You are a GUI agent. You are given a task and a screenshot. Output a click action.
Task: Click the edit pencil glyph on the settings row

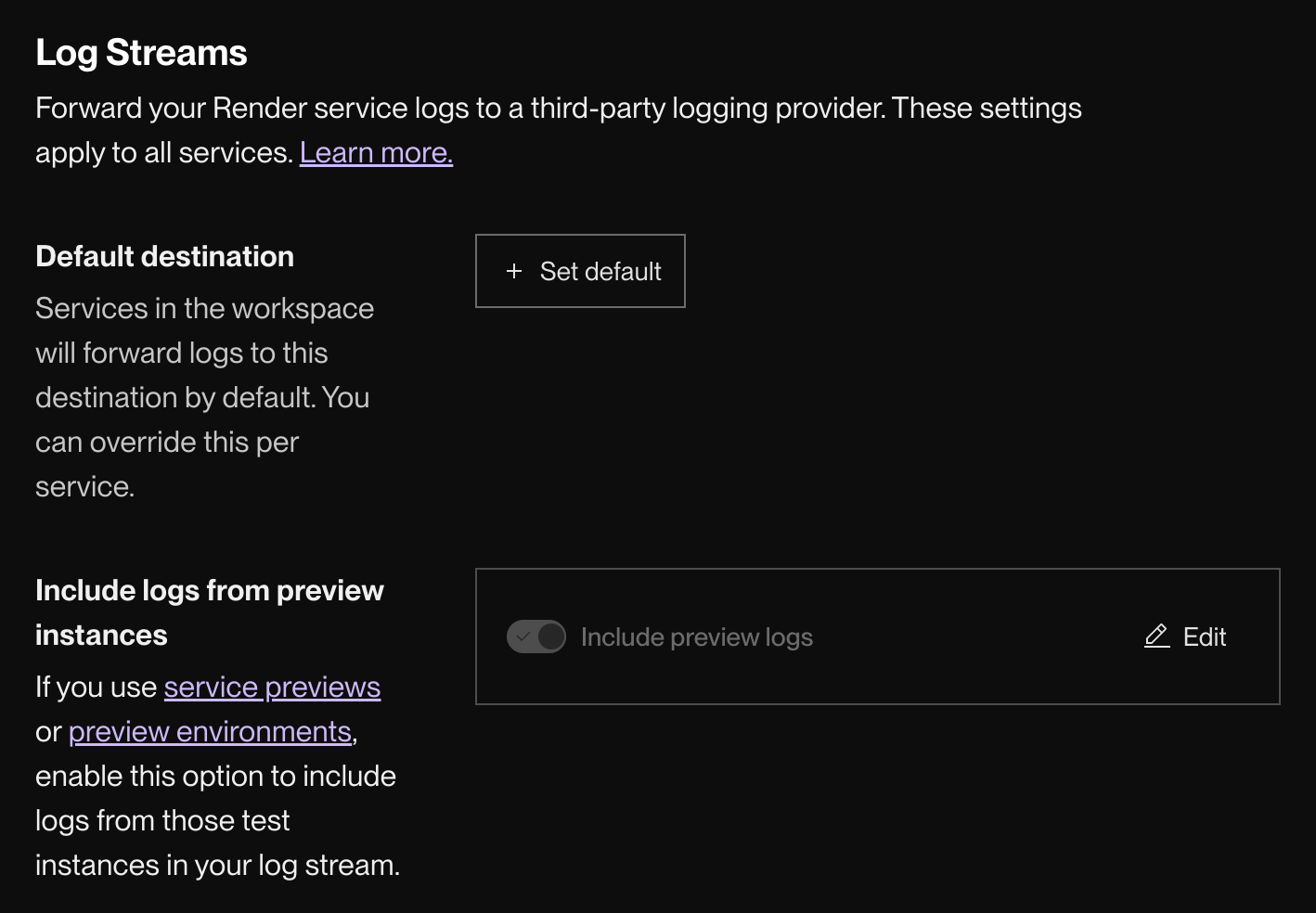tap(1155, 637)
